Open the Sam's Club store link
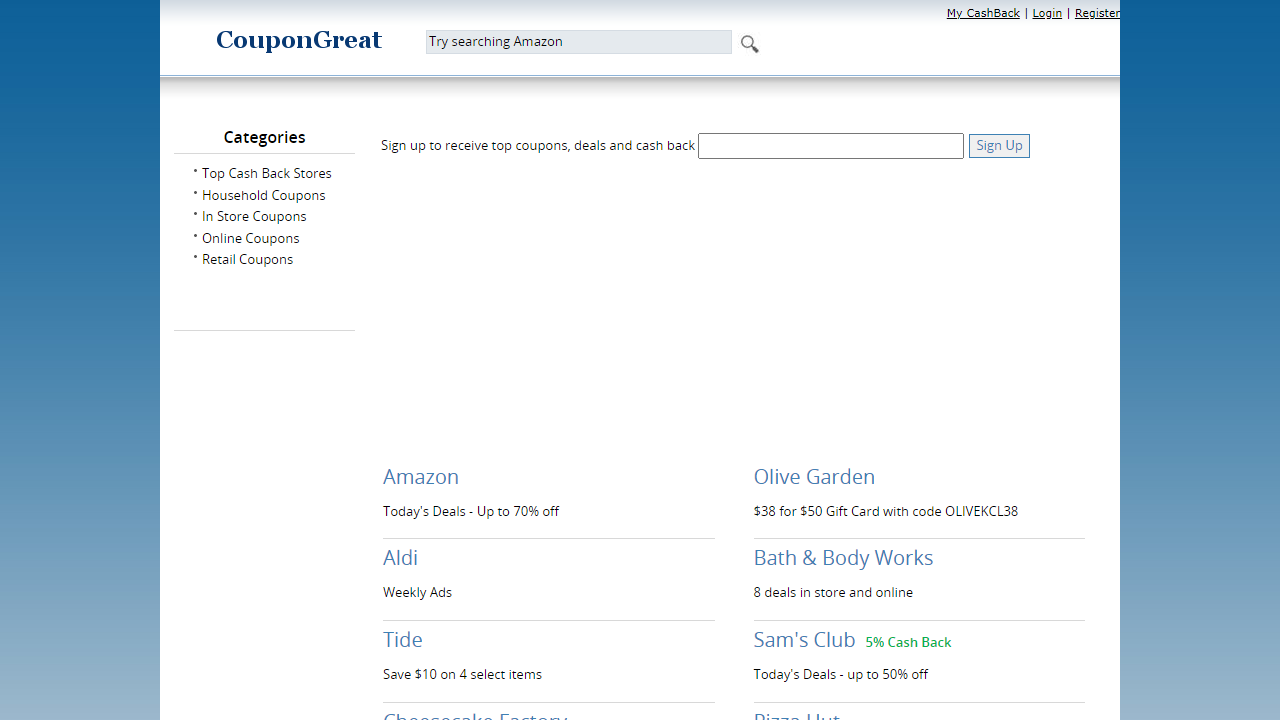Image resolution: width=1280 pixels, height=720 pixels. tap(804, 640)
